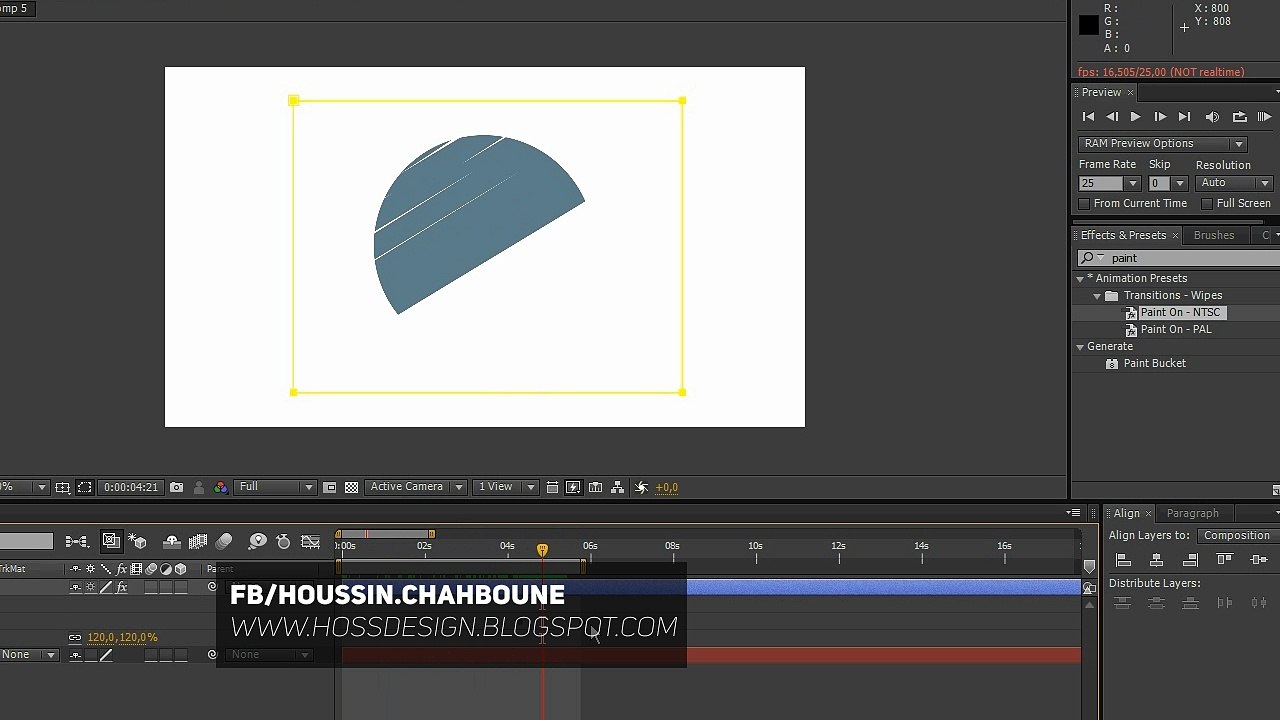The height and width of the screenshot is (720, 1280).
Task: Open RAM Preview Options dropdown
Action: tap(1162, 143)
